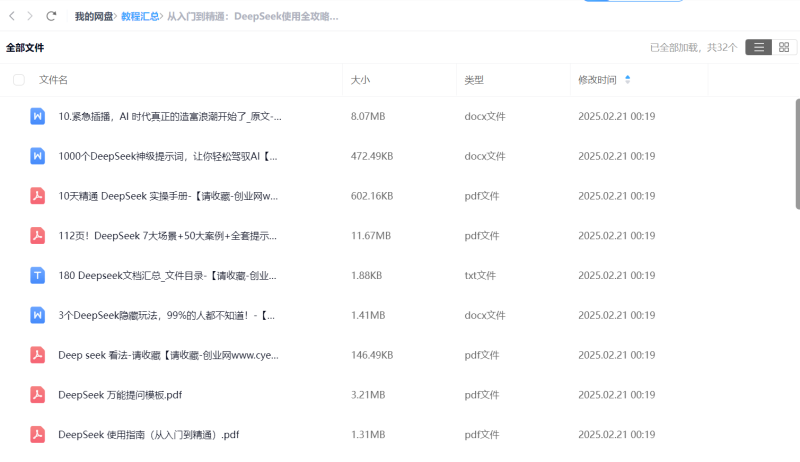Check the select-all files checkbox
The image size is (800, 462).
click(19, 80)
